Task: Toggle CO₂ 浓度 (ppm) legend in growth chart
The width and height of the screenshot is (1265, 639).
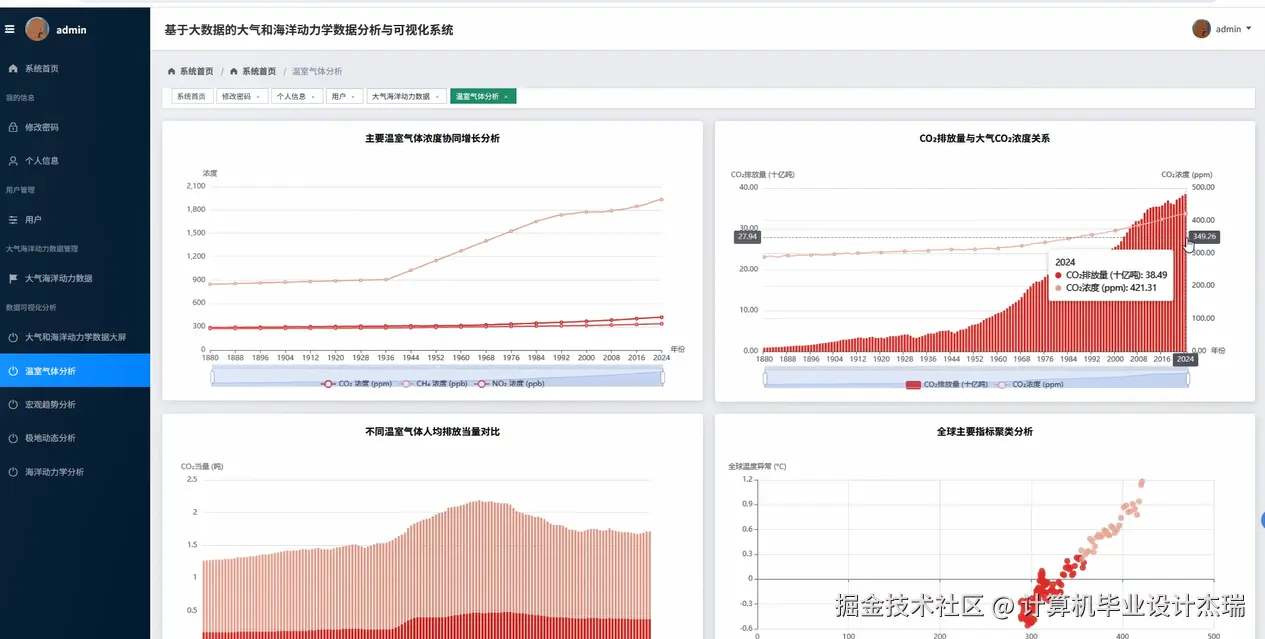Action: pos(356,383)
